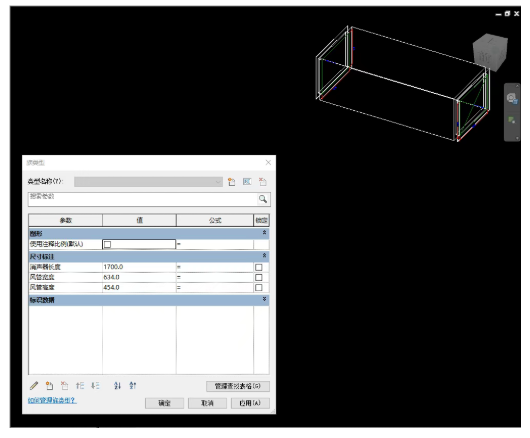
Task: Click sort parameters ascending icon
Action: click(x=117, y=386)
